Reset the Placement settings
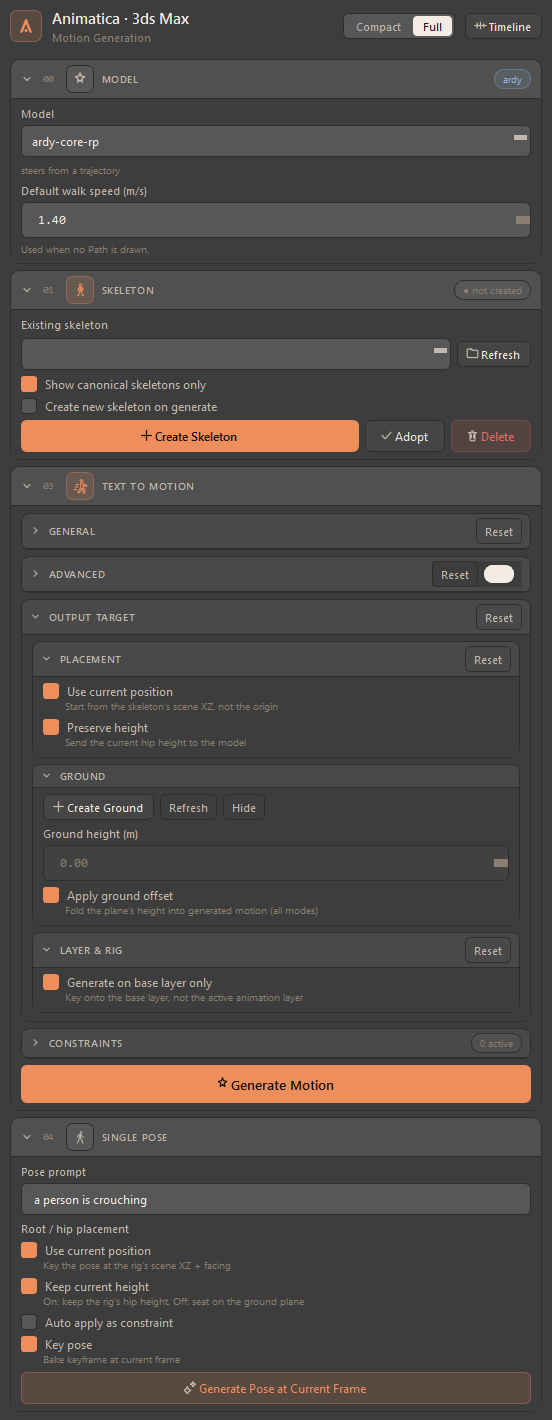This screenshot has height=1420, width=552. click(x=488, y=659)
